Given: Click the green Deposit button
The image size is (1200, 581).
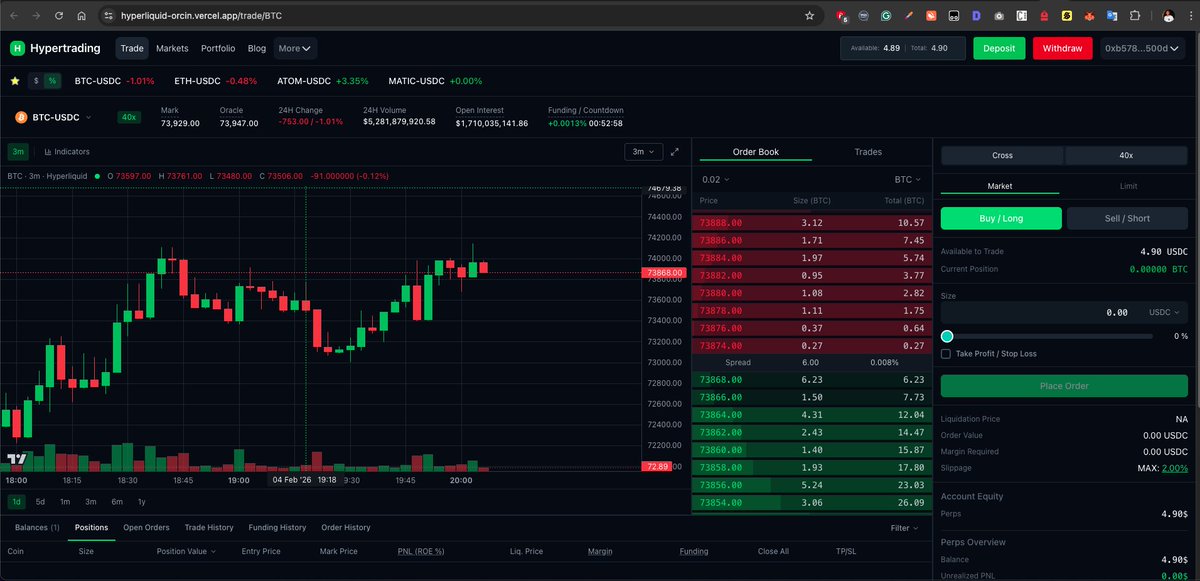Looking at the screenshot, I should coord(999,48).
